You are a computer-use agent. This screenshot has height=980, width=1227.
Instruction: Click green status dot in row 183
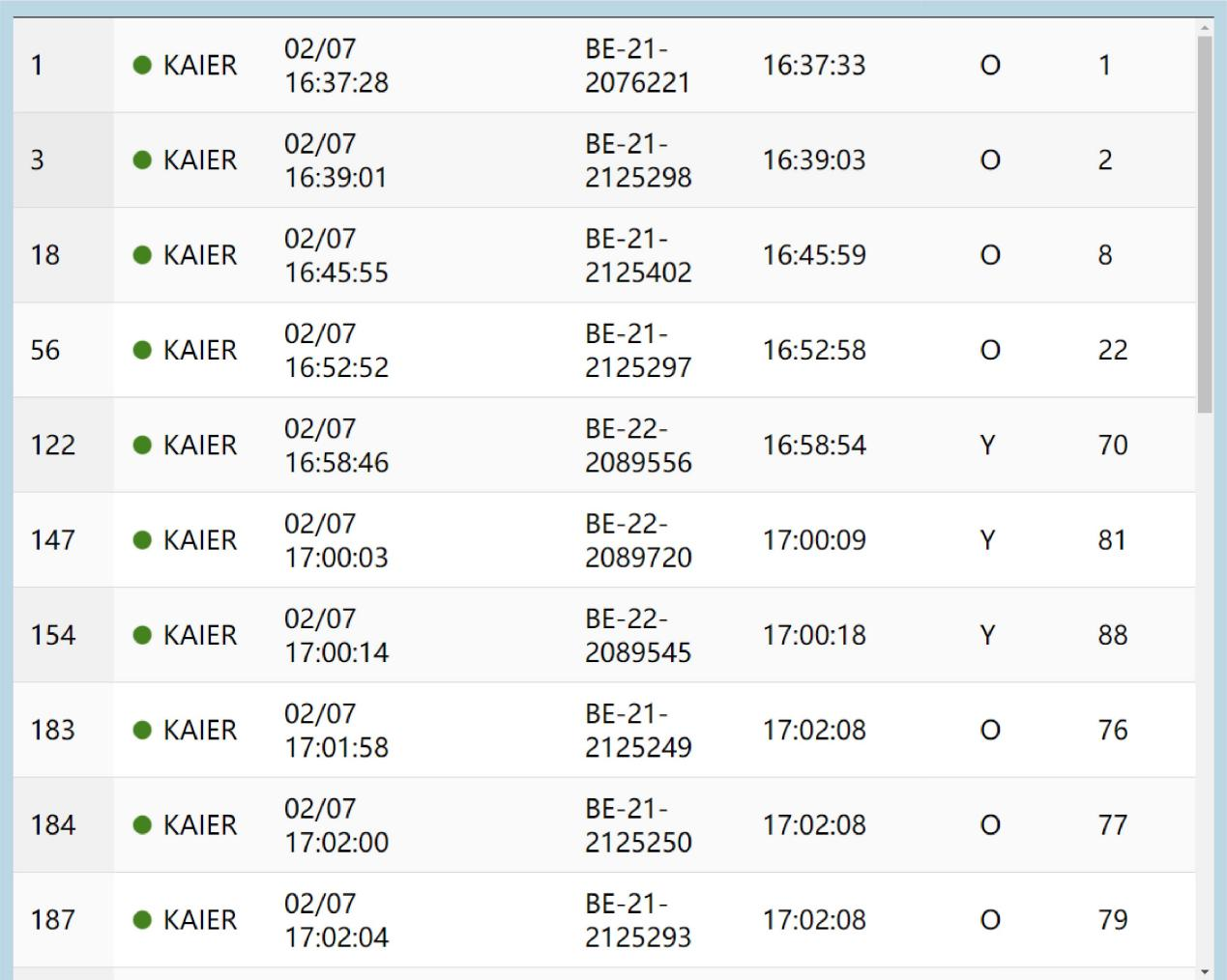coord(142,730)
